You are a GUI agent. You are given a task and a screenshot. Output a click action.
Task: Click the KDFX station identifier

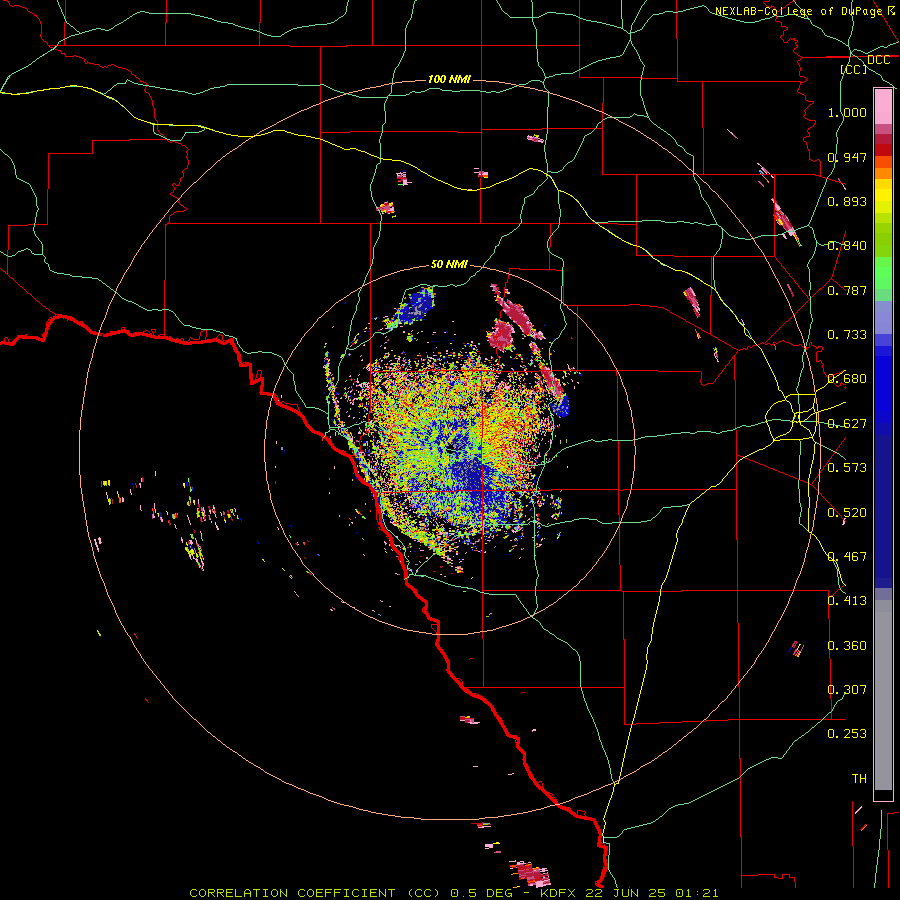tap(560, 893)
